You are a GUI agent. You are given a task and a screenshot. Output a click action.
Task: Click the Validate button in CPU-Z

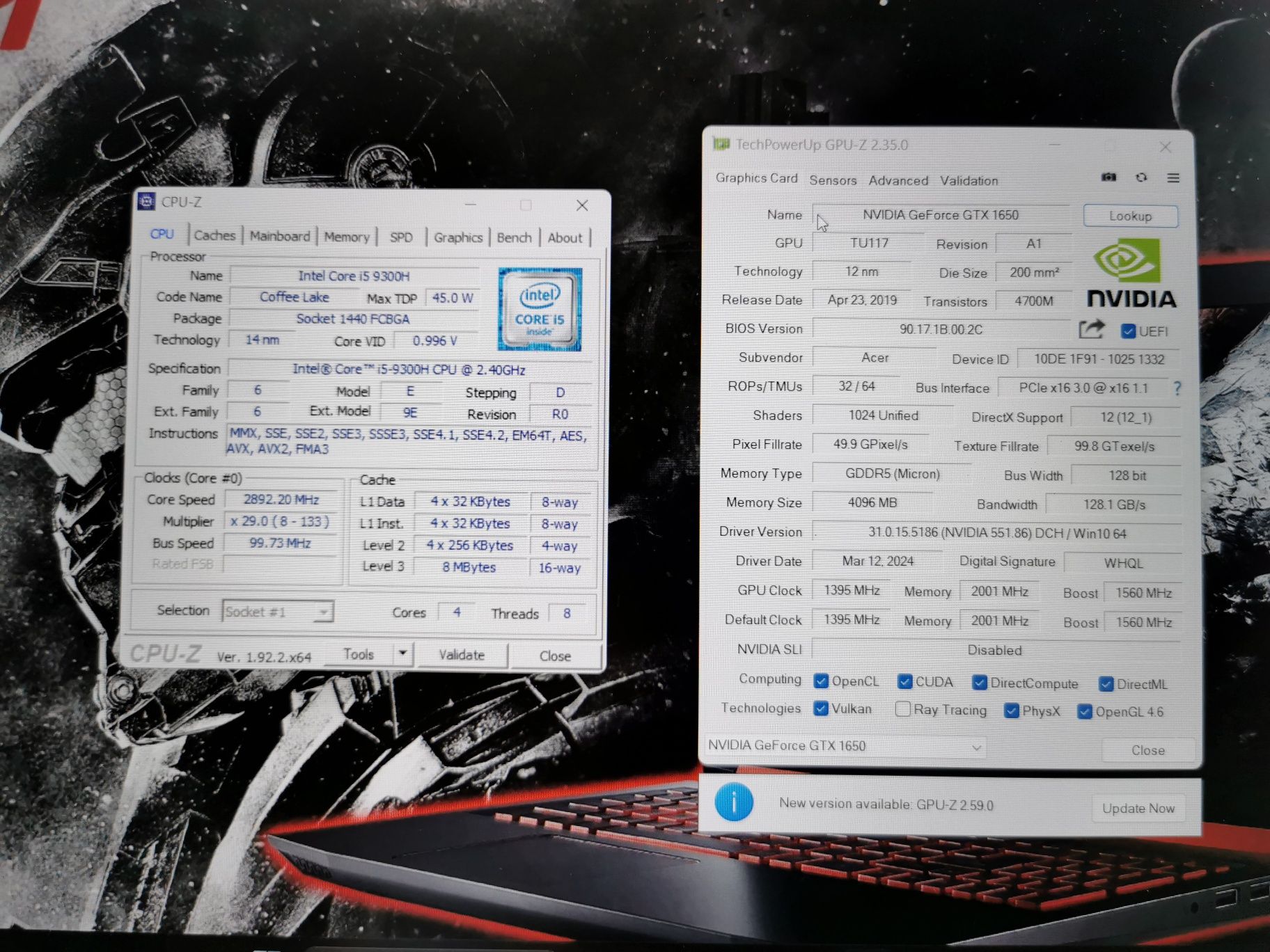click(x=461, y=655)
